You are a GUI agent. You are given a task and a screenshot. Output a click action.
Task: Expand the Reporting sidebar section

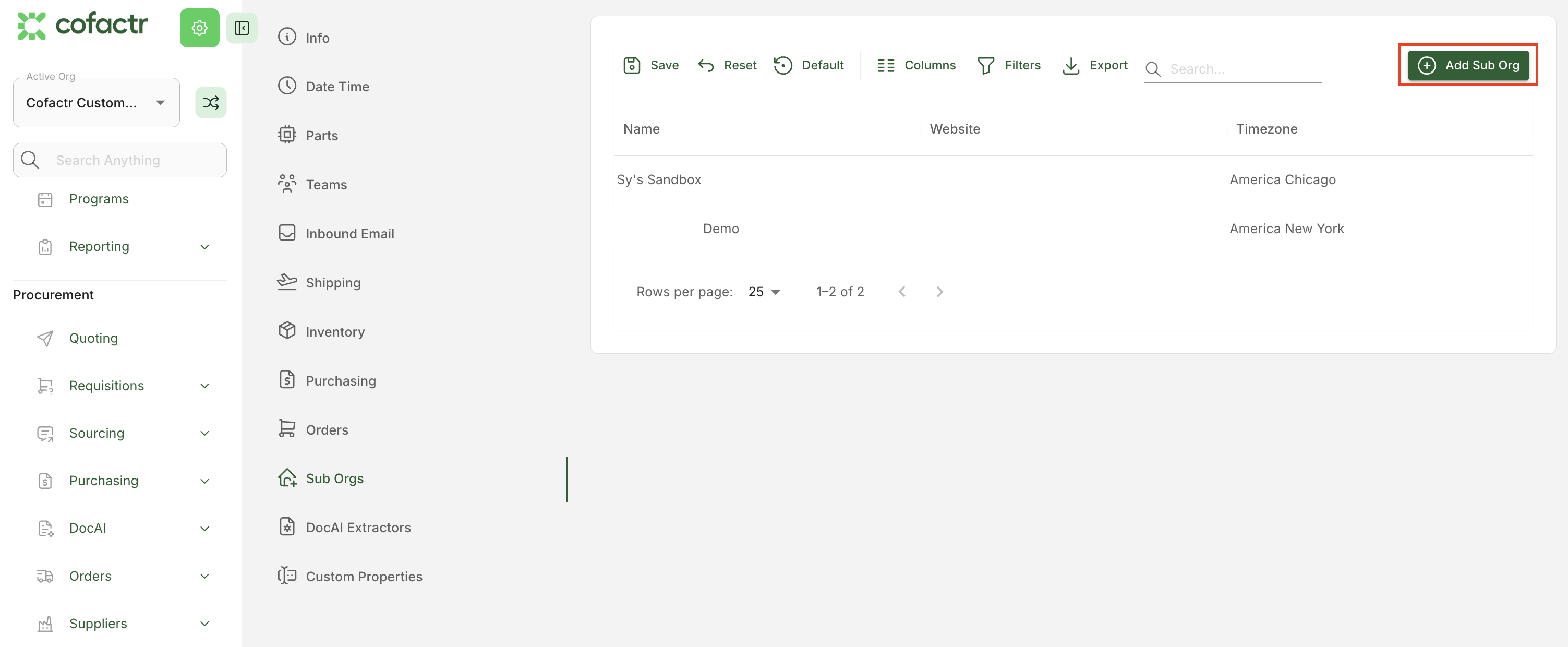(204, 246)
